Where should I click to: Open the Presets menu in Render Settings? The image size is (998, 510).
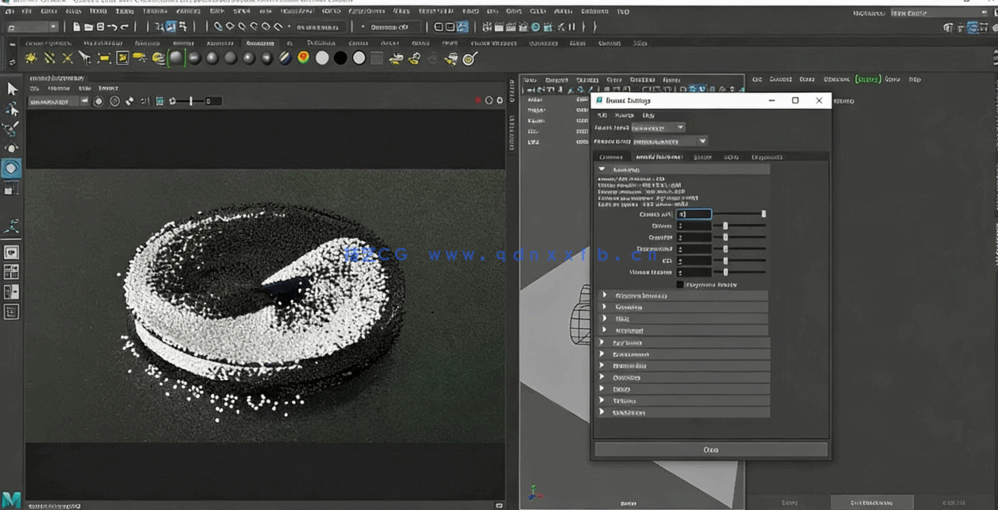[x=624, y=115]
